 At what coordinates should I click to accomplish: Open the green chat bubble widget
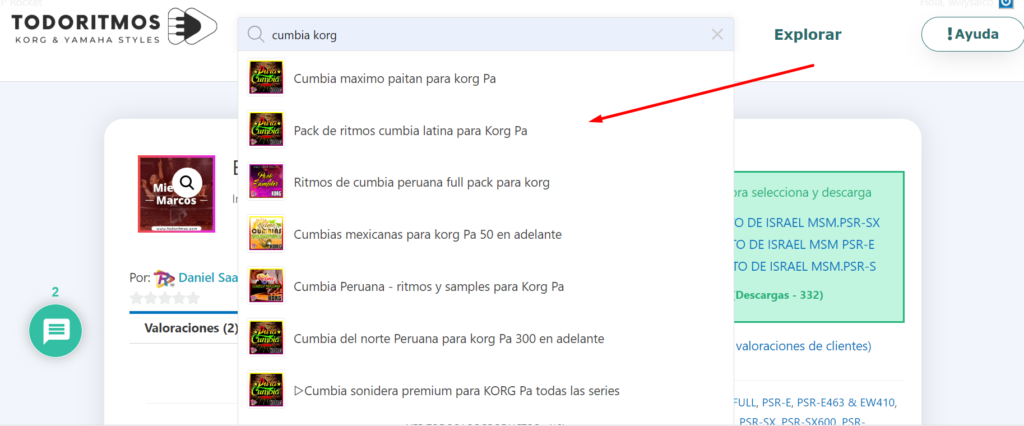(56, 331)
